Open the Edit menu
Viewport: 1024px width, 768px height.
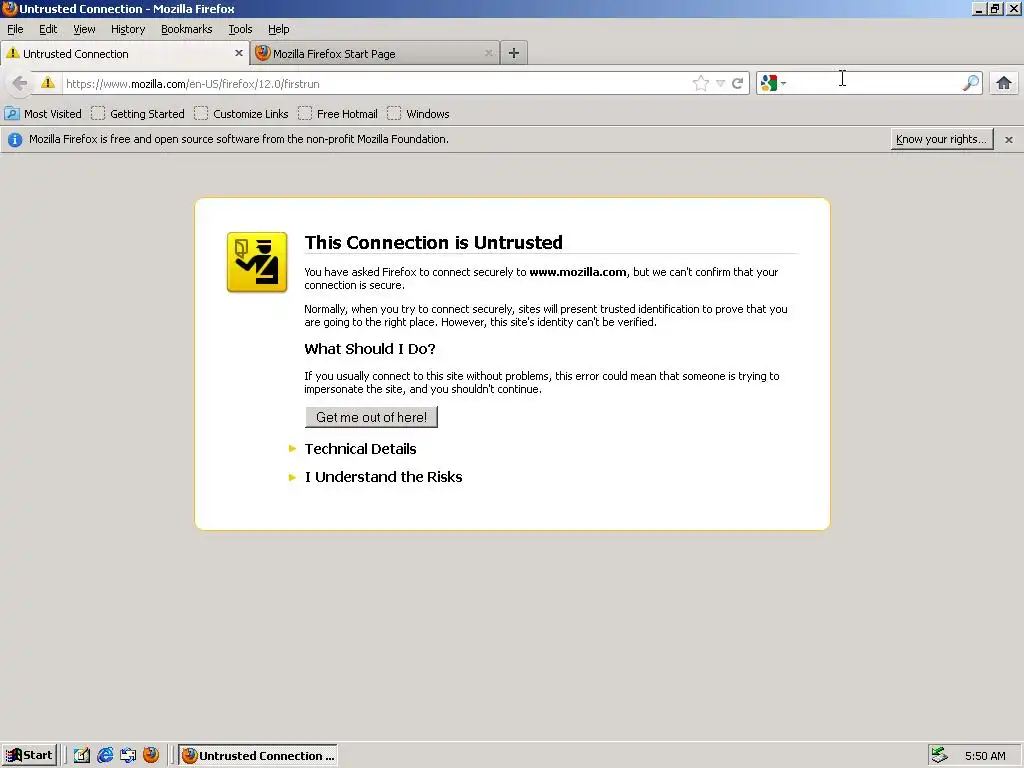coord(48,29)
